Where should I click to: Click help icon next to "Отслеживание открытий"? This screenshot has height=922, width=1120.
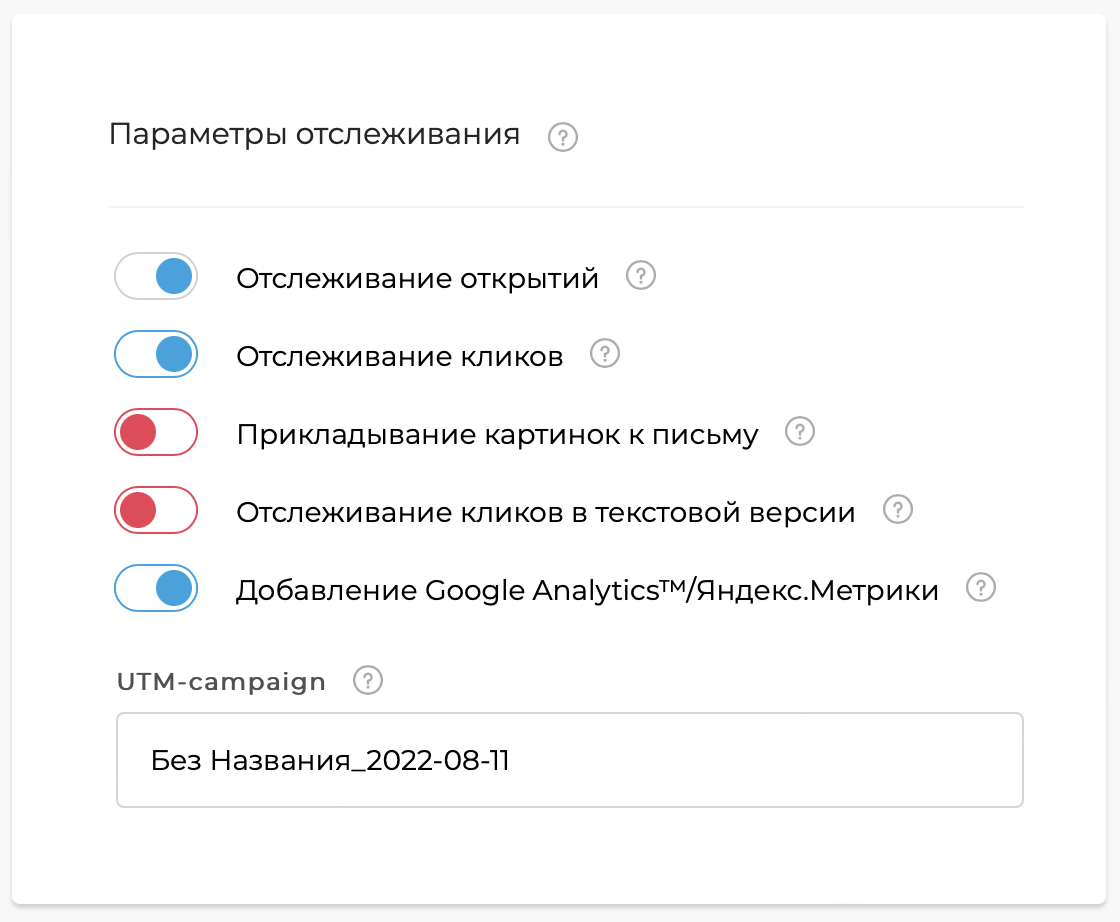640,276
